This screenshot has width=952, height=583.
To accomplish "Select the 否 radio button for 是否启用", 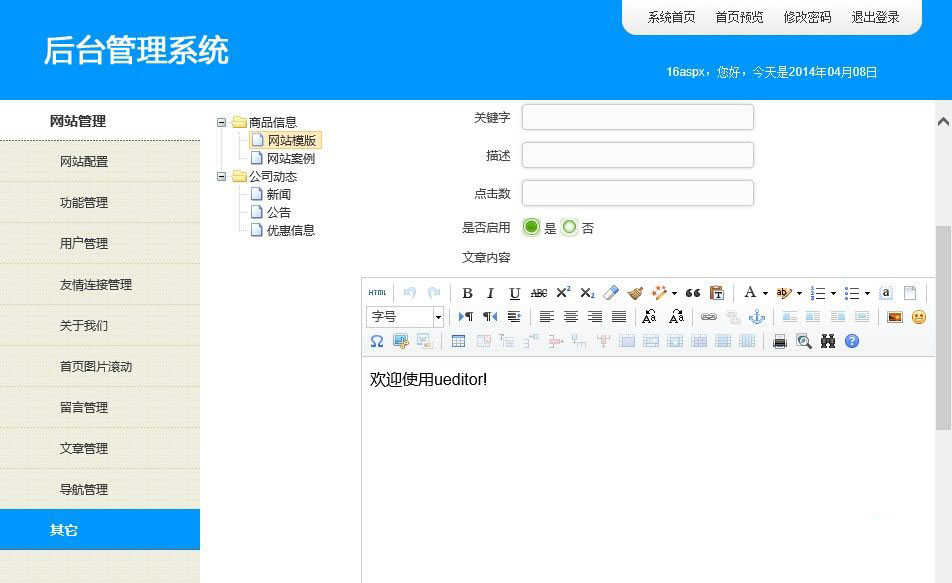I will click(569, 227).
